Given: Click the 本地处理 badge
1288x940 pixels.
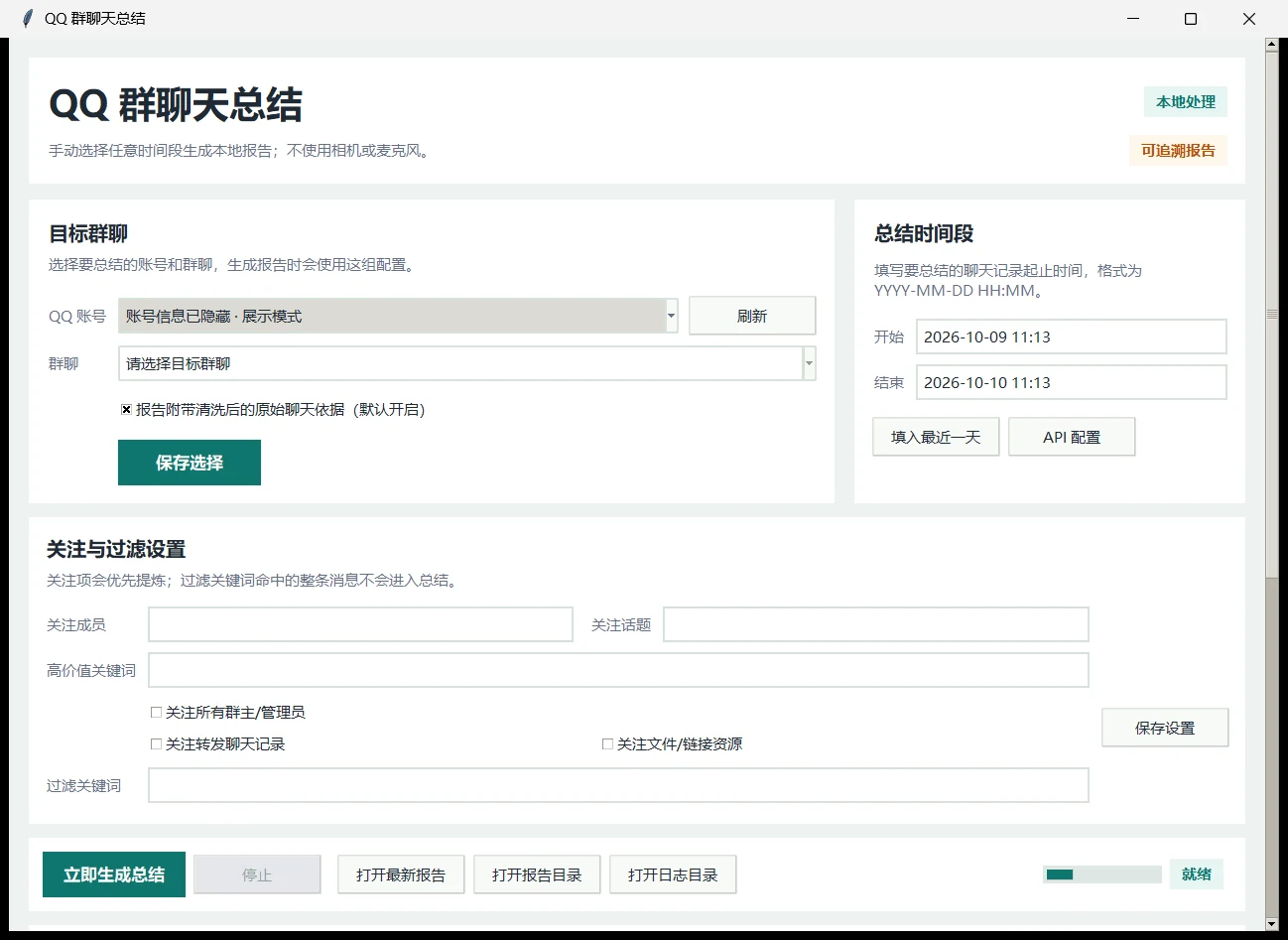Looking at the screenshot, I should coord(1186,101).
